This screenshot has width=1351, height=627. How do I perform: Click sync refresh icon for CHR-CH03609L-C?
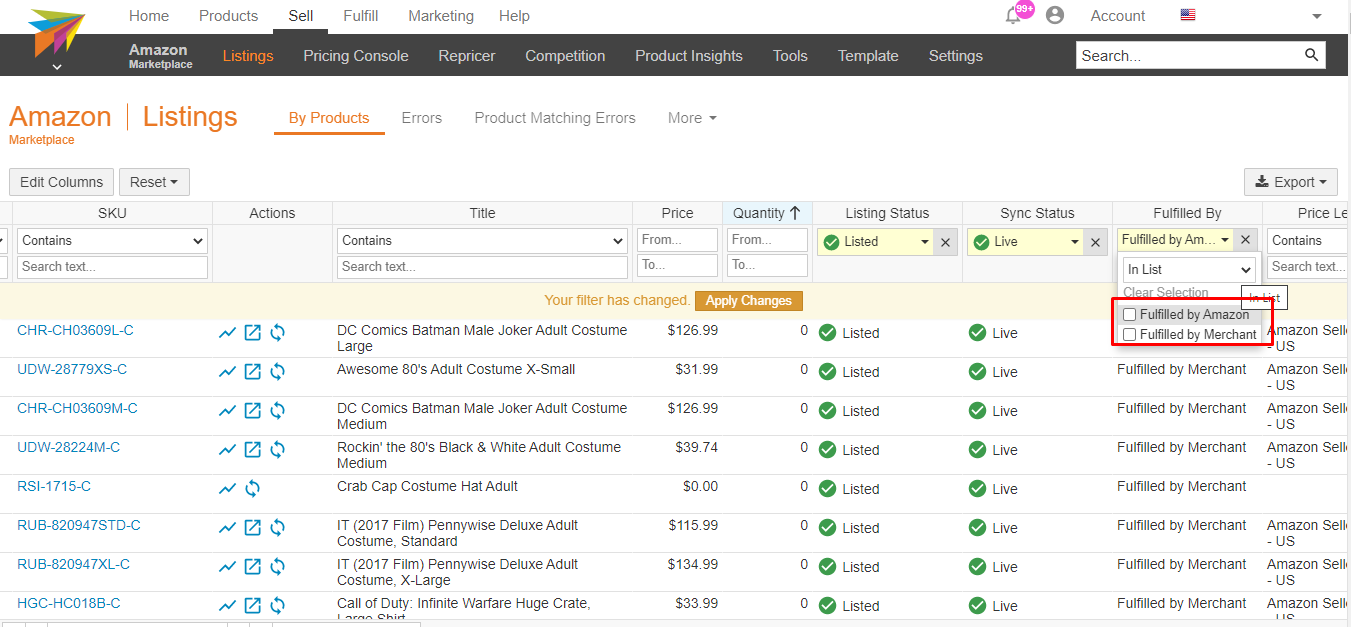pyautogui.click(x=278, y=333)
